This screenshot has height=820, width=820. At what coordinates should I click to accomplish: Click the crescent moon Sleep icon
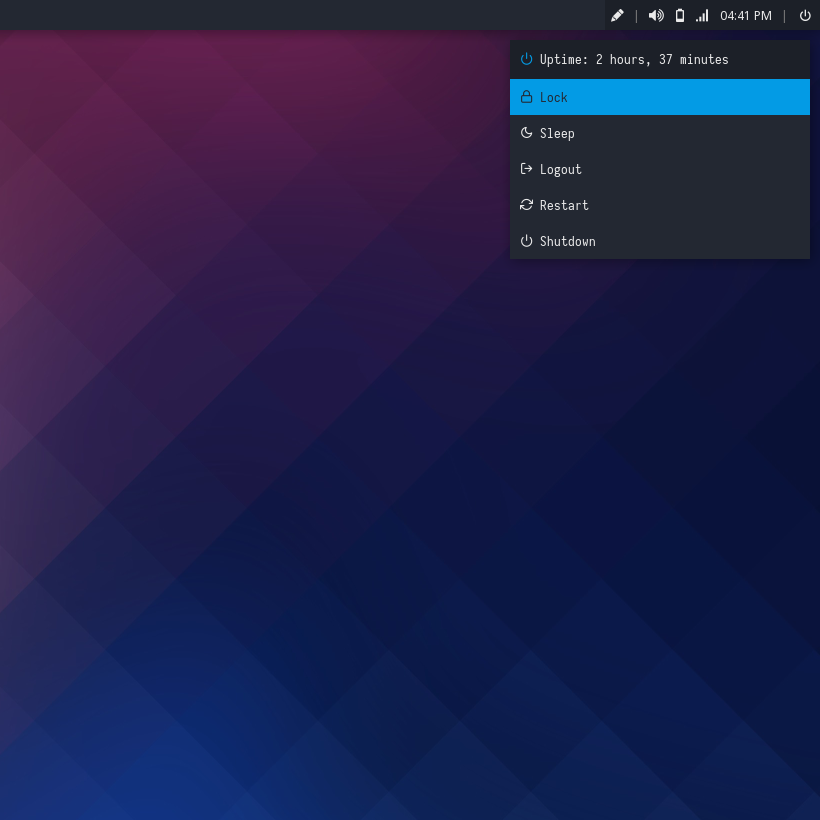527,133
